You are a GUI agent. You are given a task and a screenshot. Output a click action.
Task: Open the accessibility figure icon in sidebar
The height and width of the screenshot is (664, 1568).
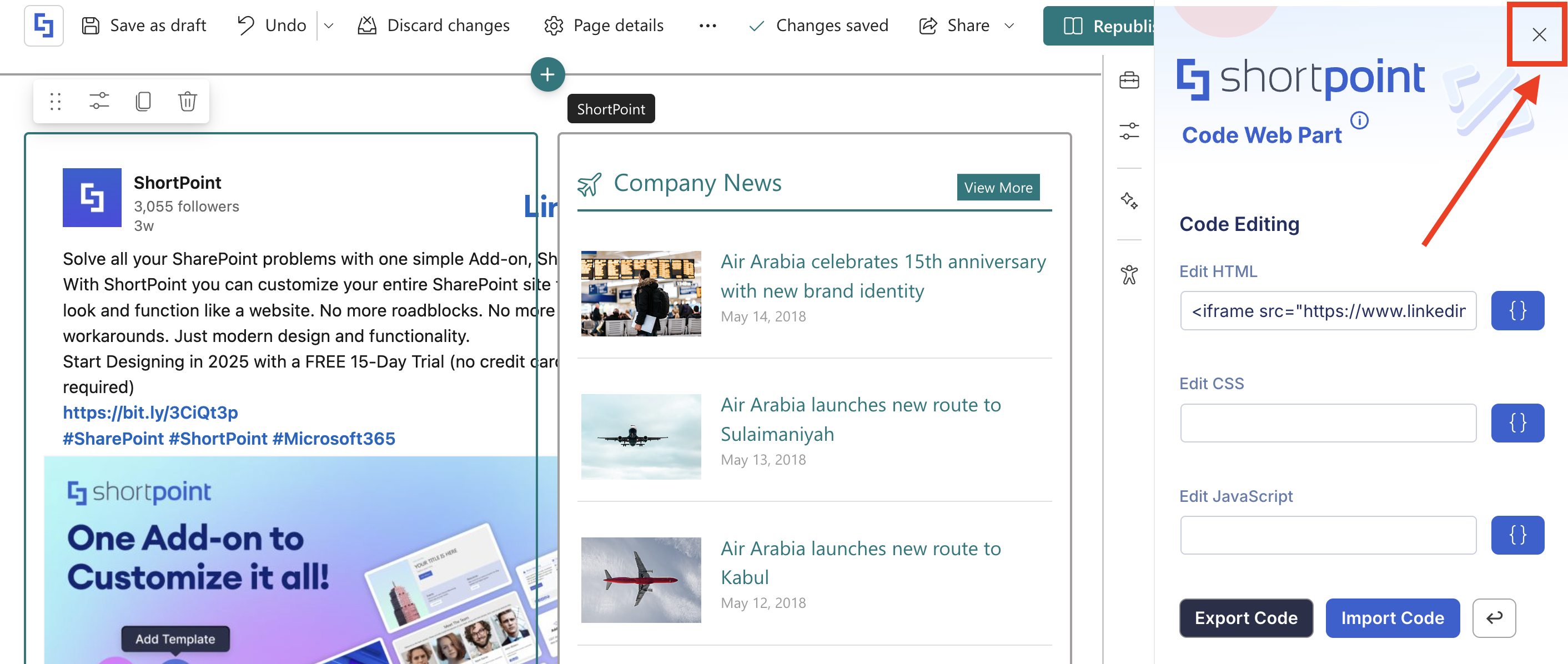coord(1129,275)
